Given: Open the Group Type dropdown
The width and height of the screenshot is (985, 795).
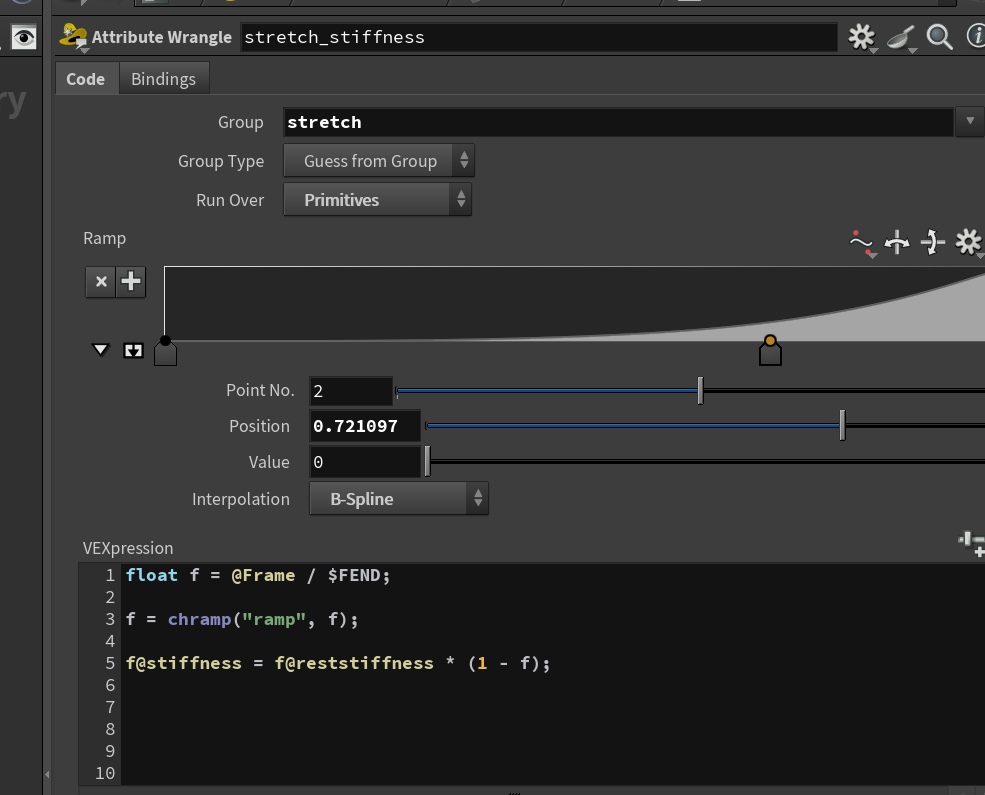Looking at the screenshot, I should 379,161.
